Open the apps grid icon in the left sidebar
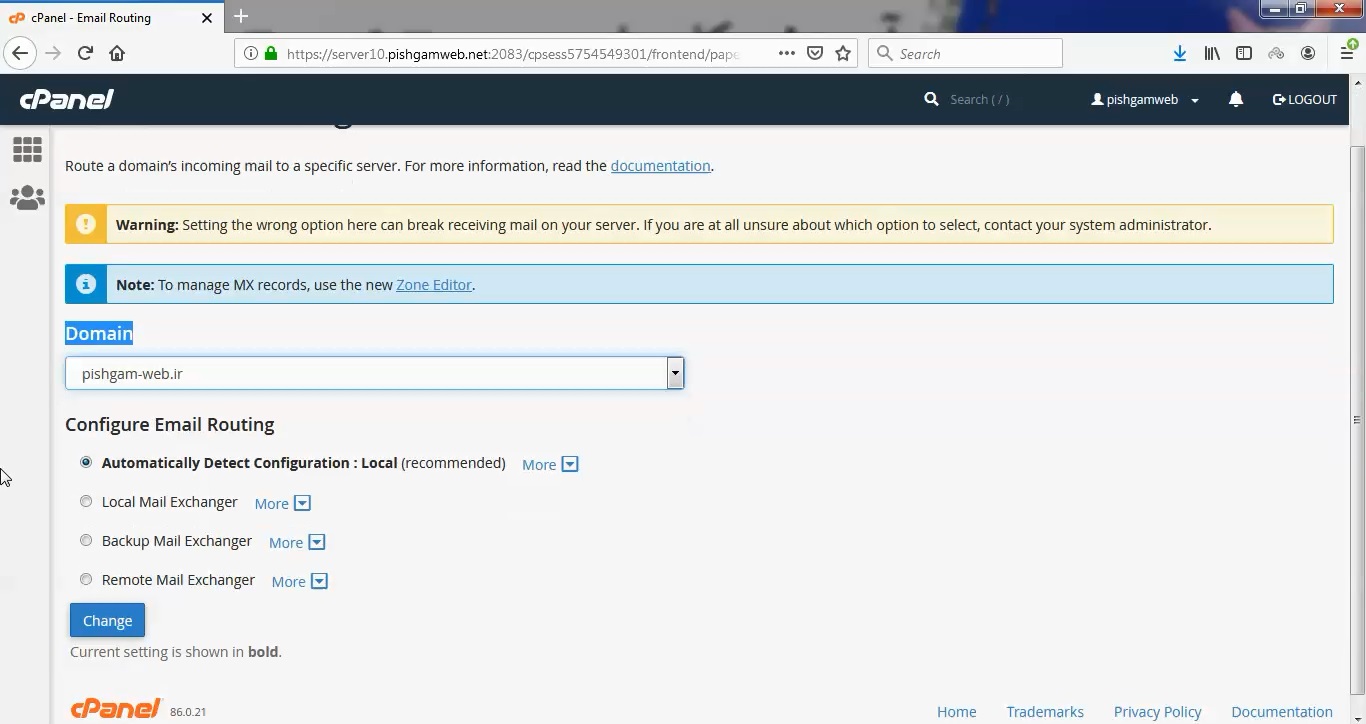The image size is (1366, 724). [x=27, y=148]
